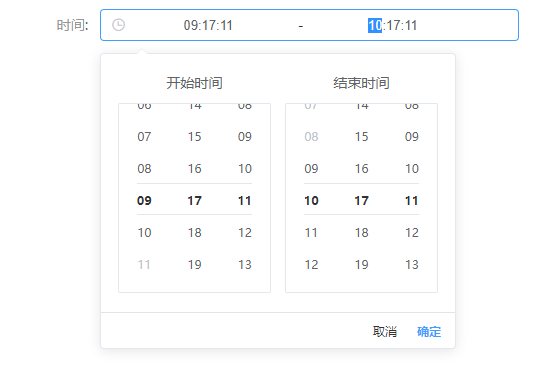Choose minute 15 in start time panel

pos(195,136)
